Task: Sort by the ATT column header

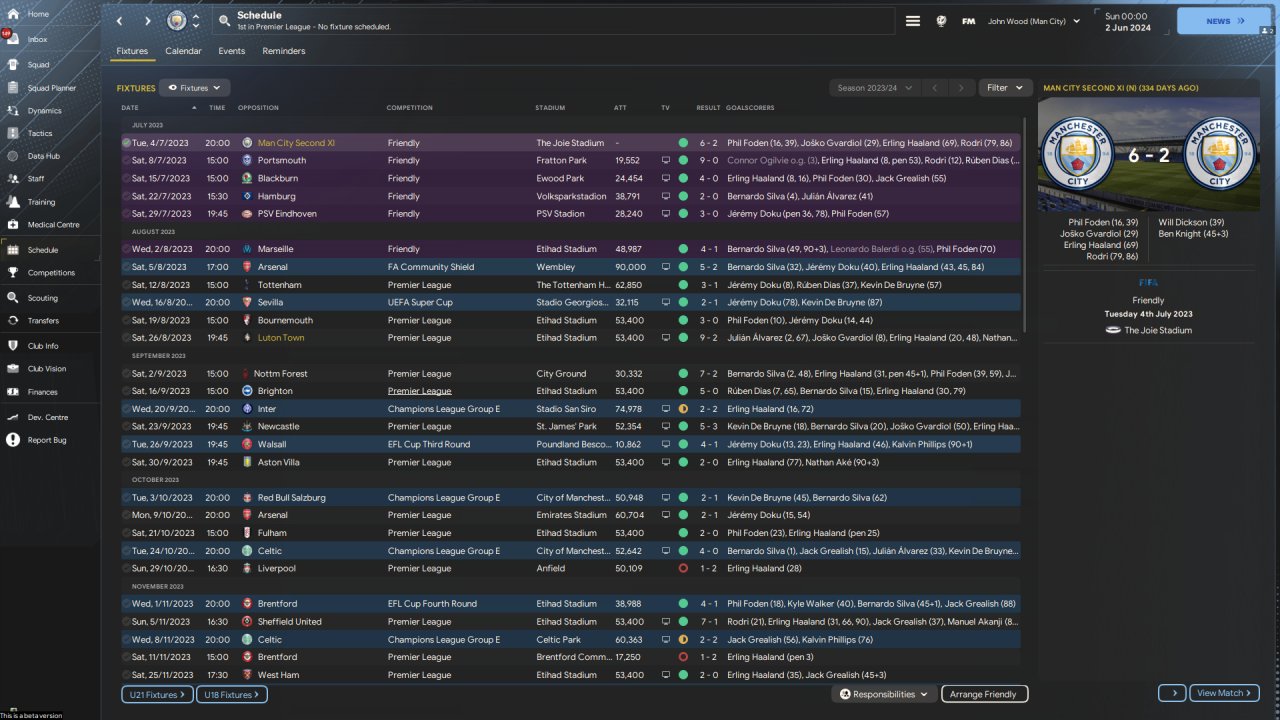Action: (620, 108)
